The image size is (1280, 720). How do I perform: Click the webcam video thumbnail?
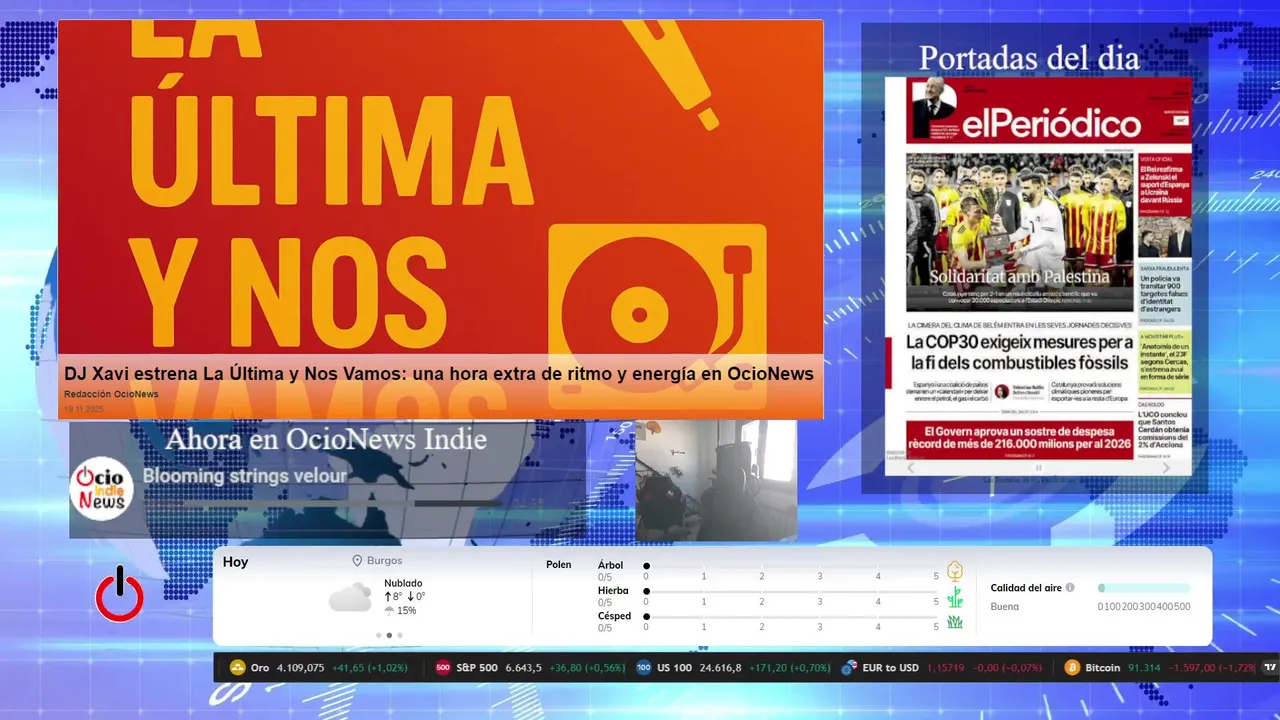[x=716, y=480]
